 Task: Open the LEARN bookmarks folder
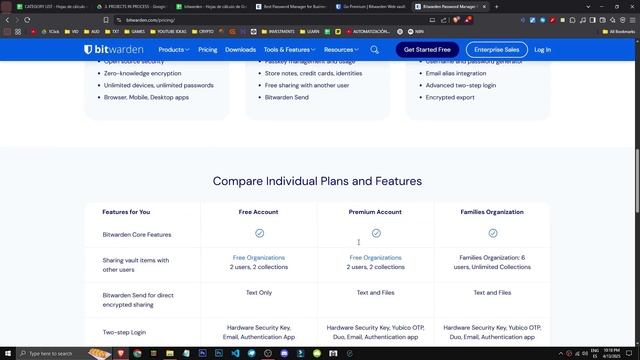click(309, 31)
